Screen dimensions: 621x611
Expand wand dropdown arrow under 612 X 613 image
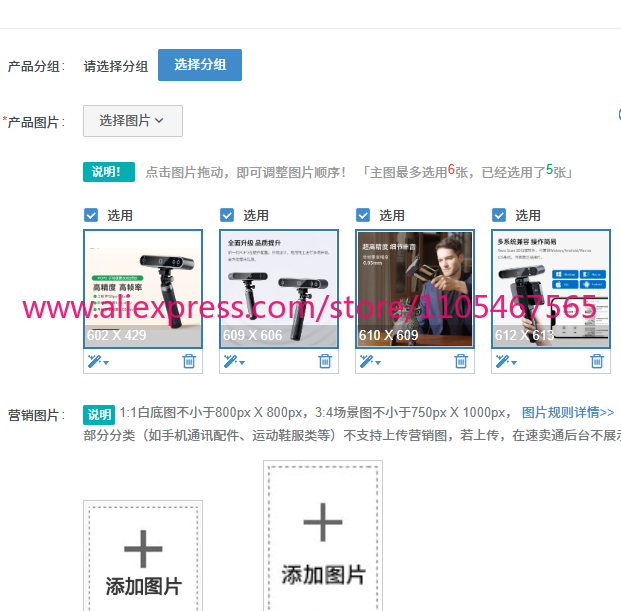514,362
